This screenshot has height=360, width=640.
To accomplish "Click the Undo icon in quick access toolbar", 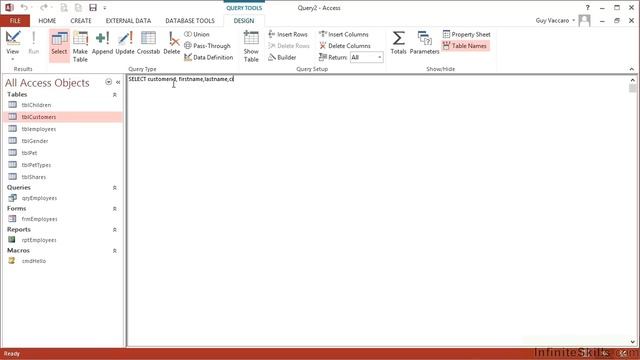I will coord(24,7).
